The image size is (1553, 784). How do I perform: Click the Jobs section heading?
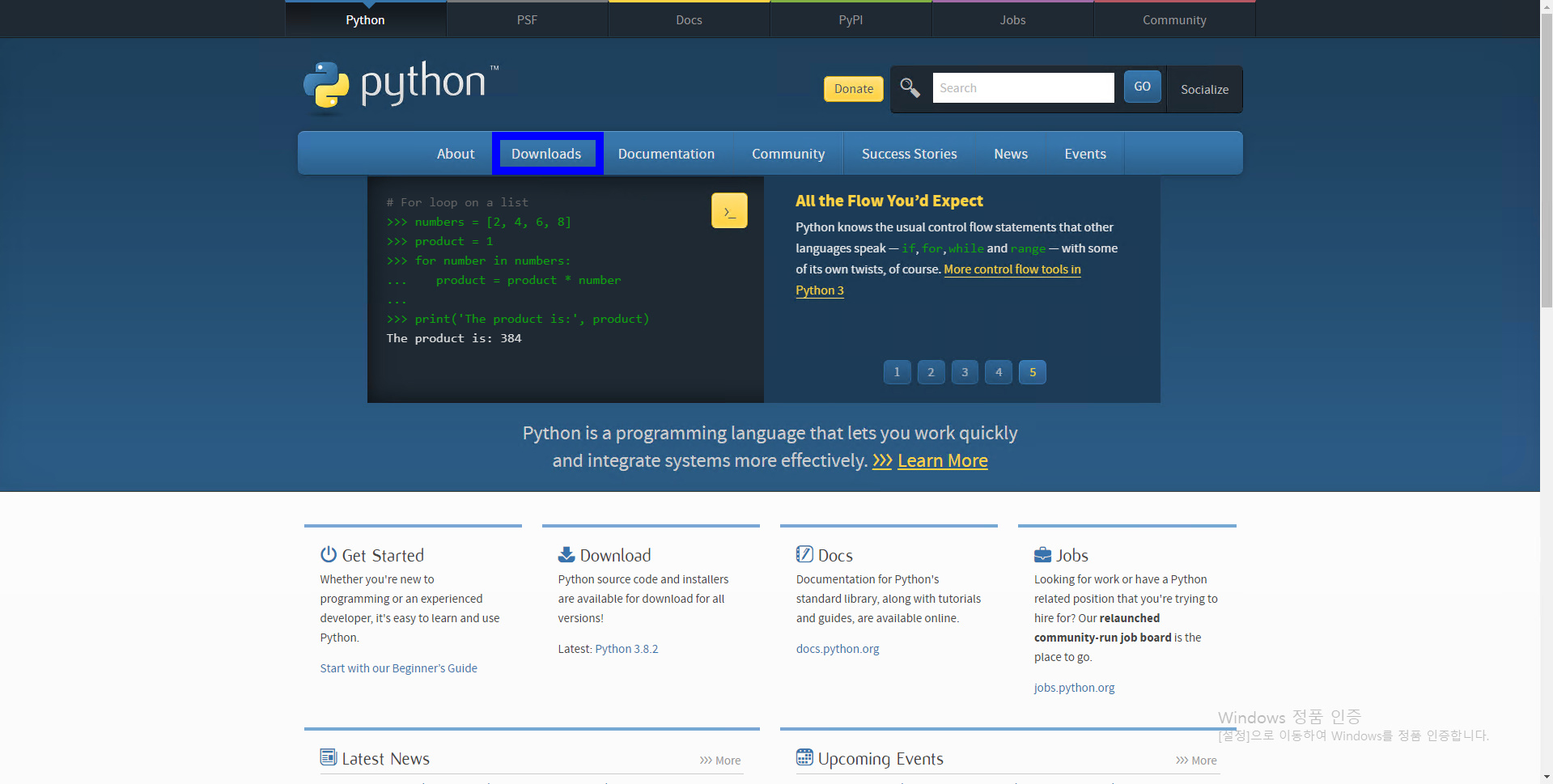click(x=1072, y=555)
